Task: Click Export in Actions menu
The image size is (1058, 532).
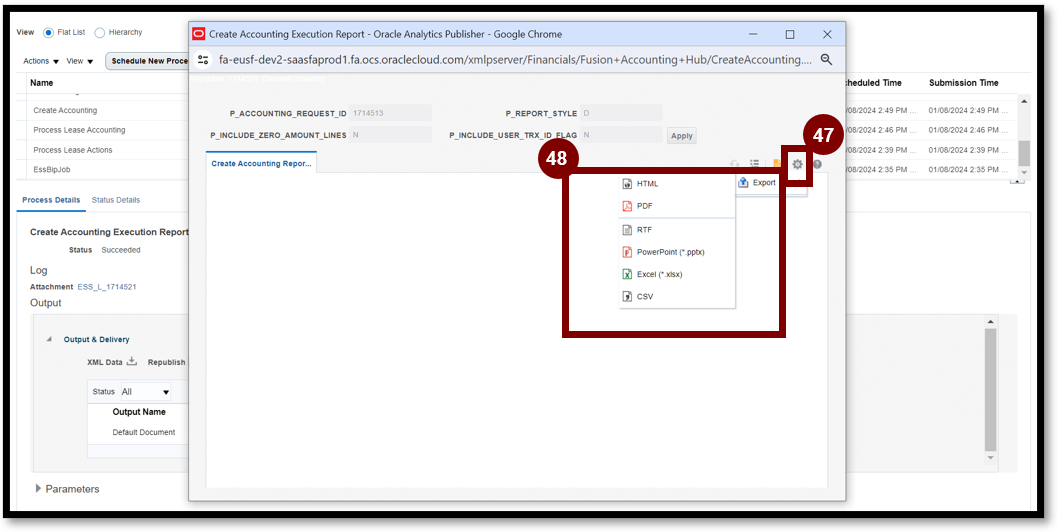Action: [764, 182]
